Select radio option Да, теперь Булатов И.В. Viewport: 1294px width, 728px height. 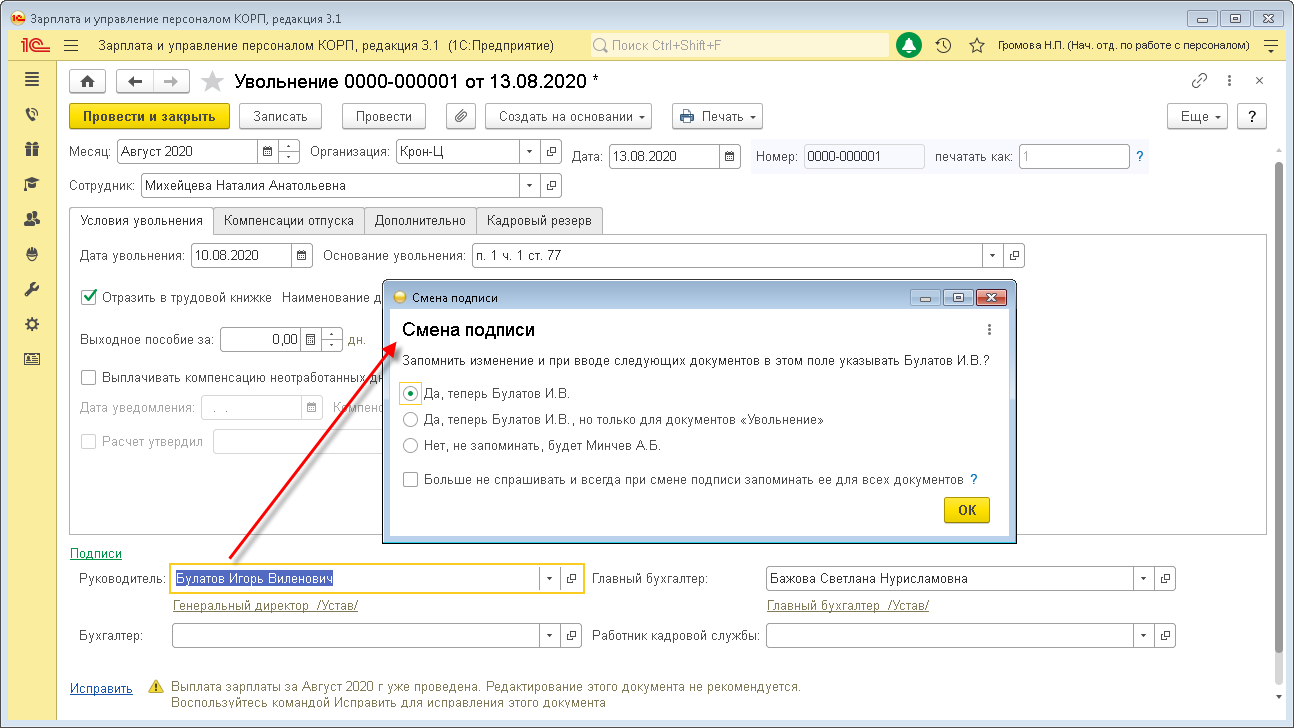click(x=410, y=394)
